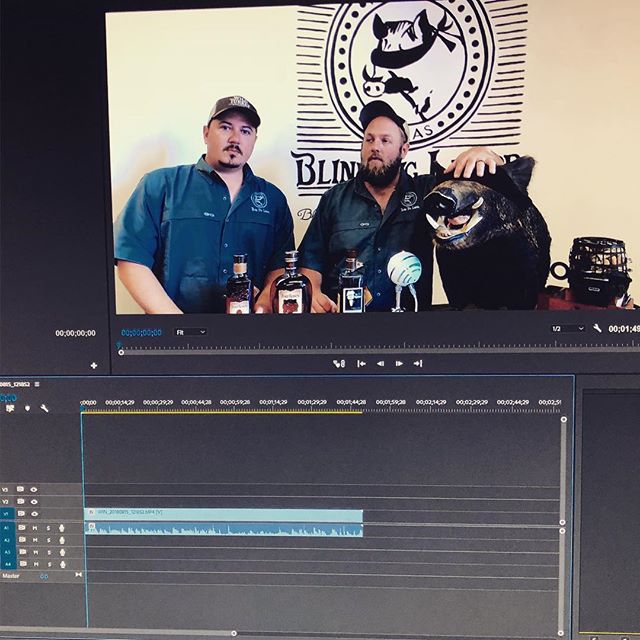Viewport: 640px width, 640px height.
Task: Hide video track V2 with eye icon
Action: 34,501
